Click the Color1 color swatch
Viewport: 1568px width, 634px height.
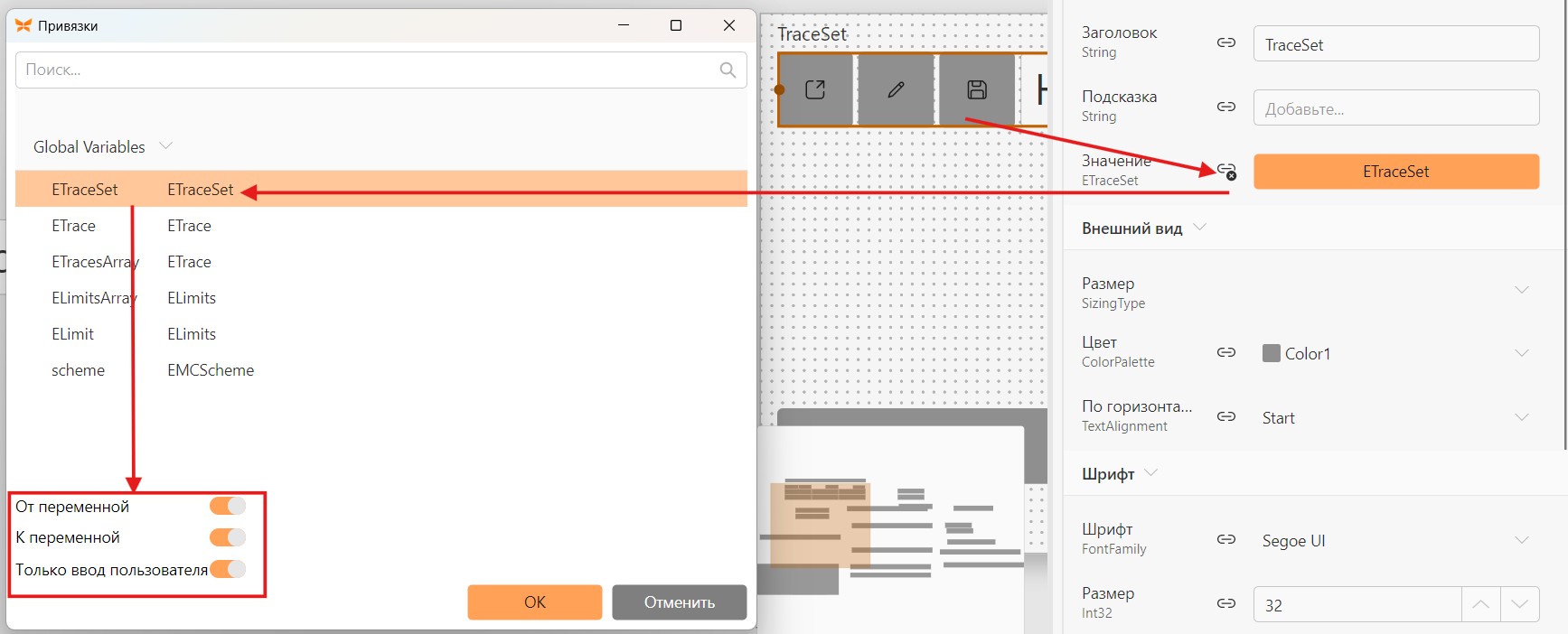click(1272, 353)
